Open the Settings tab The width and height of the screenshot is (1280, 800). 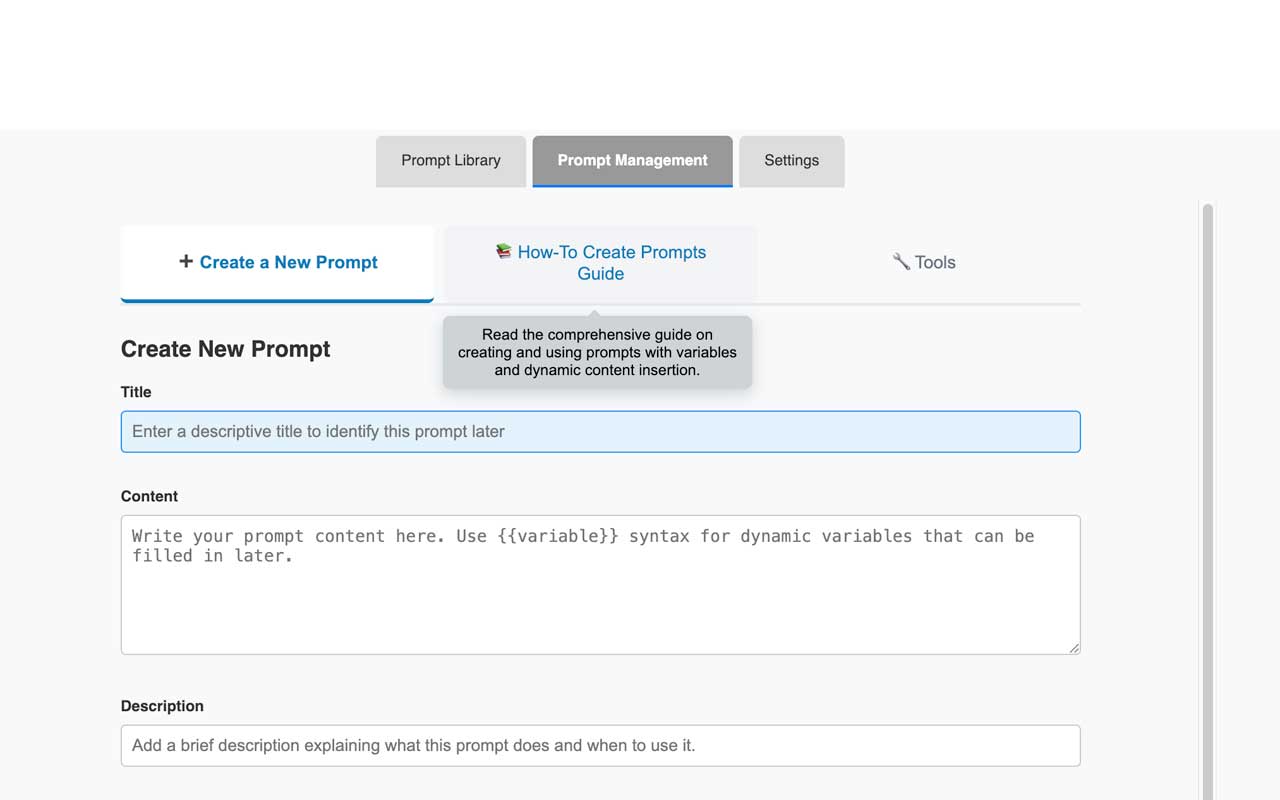[791, 160]
